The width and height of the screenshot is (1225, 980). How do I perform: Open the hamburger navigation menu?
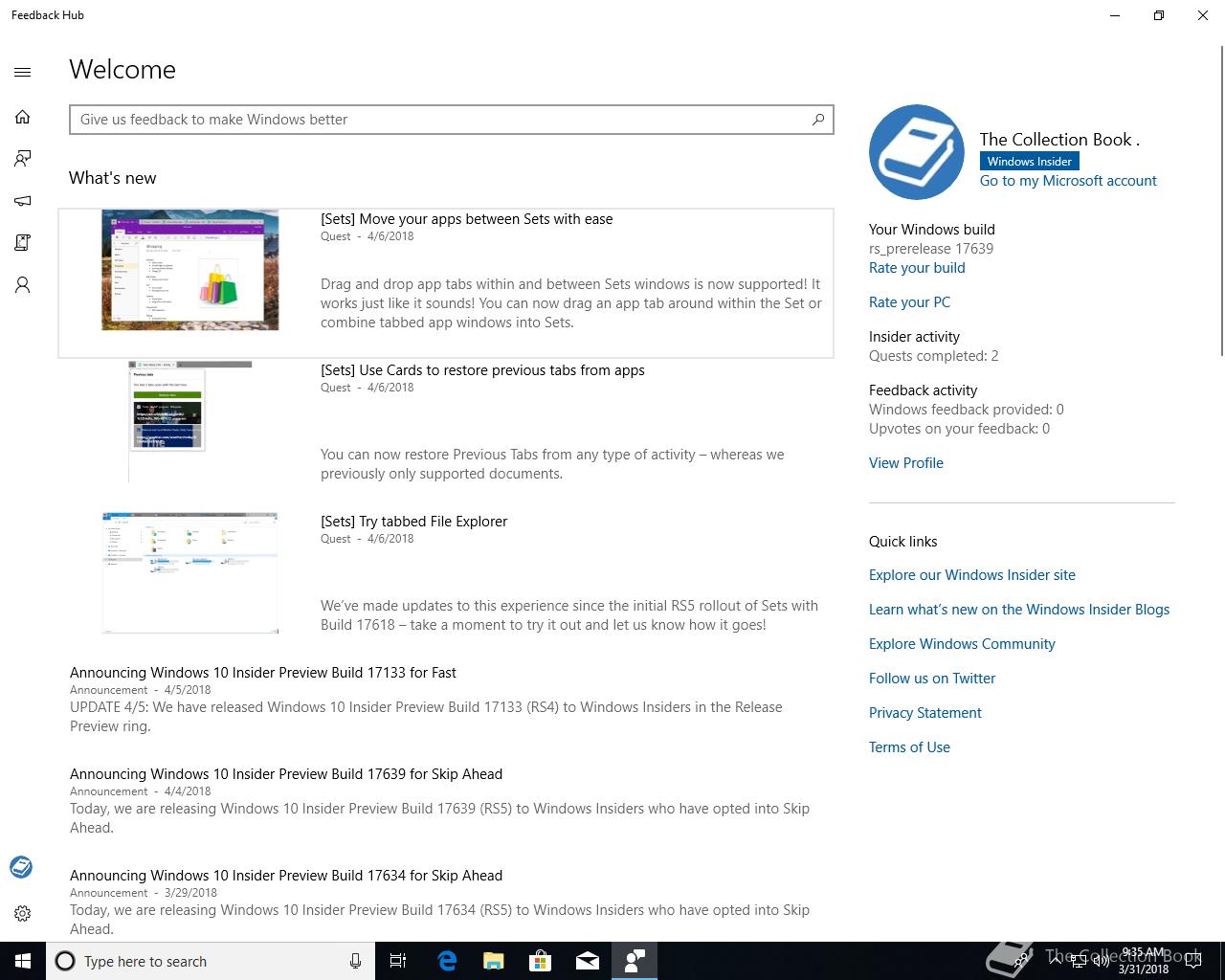click(x=23, y=72)
